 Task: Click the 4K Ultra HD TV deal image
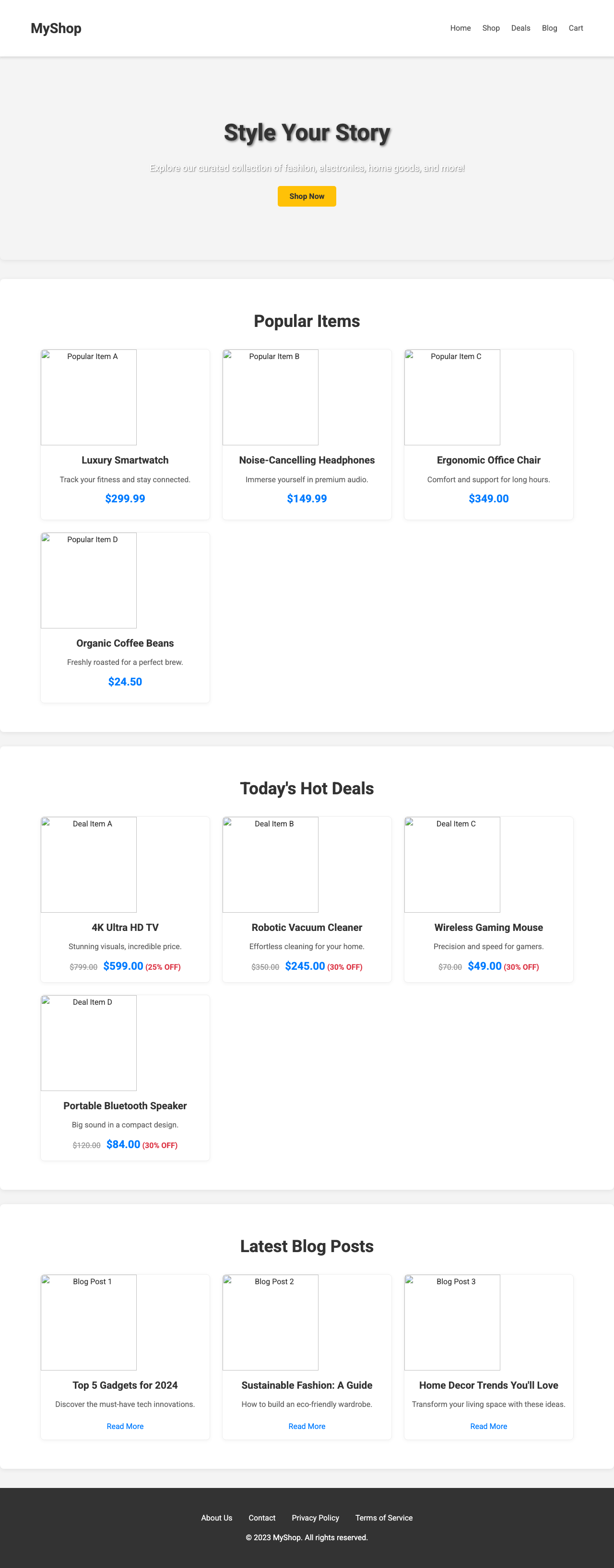coord(88,864)
